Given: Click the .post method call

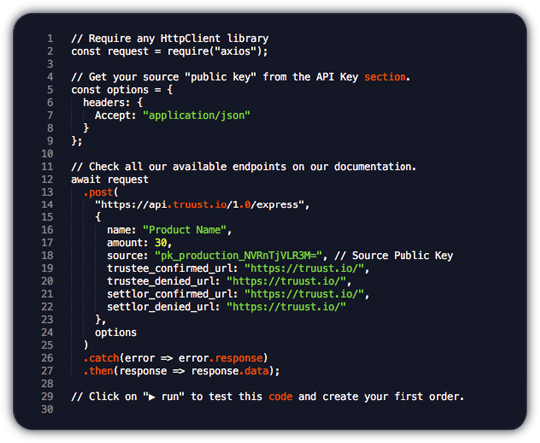Looking at the screenshot, I should 98,192.
